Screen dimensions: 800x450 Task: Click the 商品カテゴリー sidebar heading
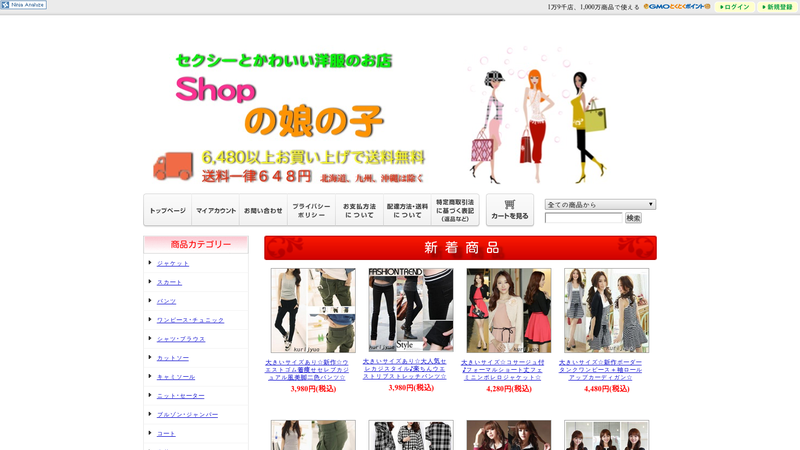tap(196, 244)
